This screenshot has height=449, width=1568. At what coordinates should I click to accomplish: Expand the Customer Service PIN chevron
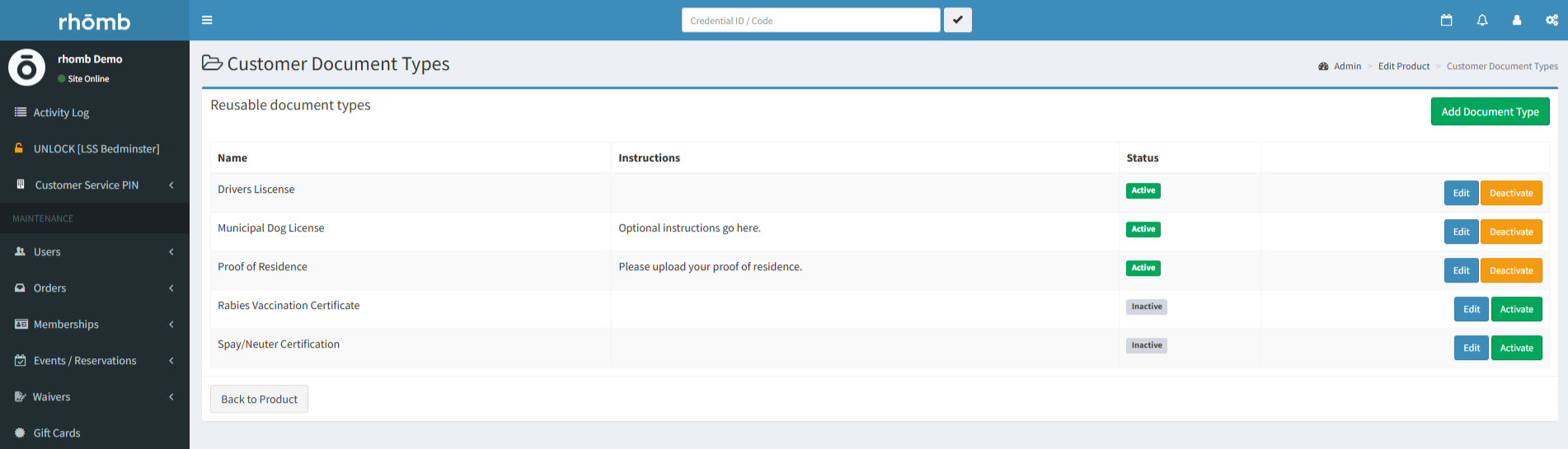point(171,185)
